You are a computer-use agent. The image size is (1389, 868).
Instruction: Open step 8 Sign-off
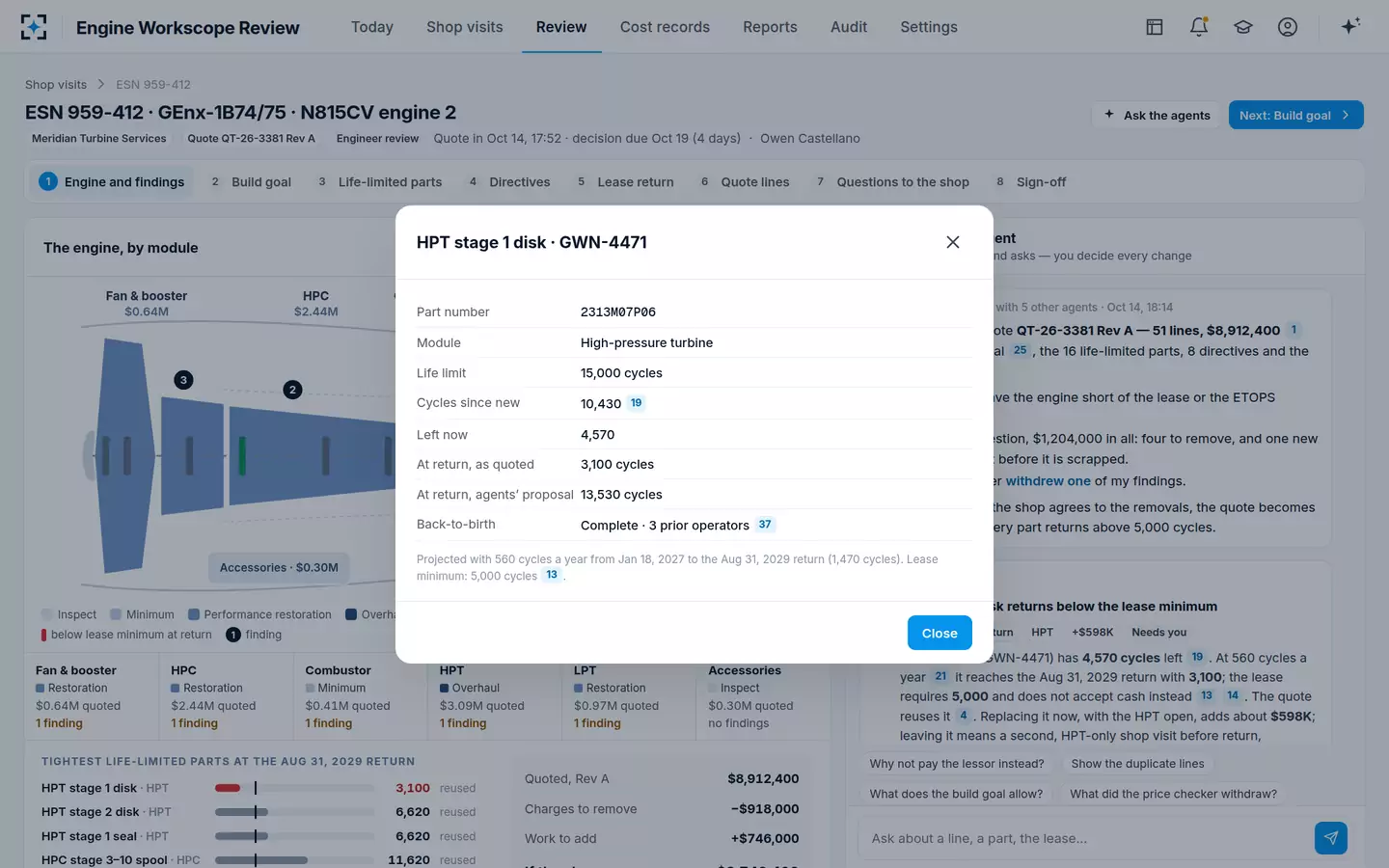[x=1031, y=181]
